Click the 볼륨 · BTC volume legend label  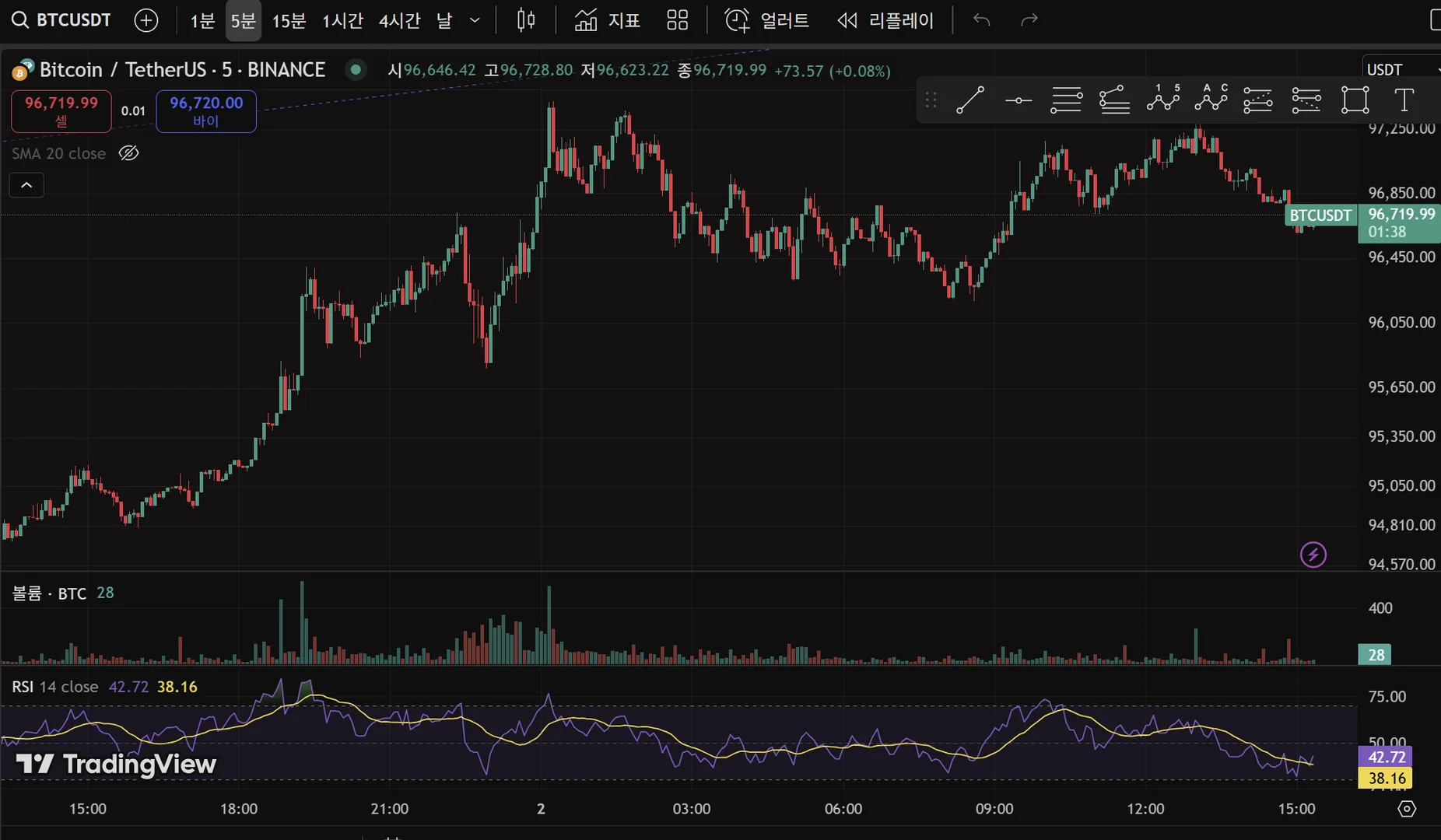[x=49, y=593]
